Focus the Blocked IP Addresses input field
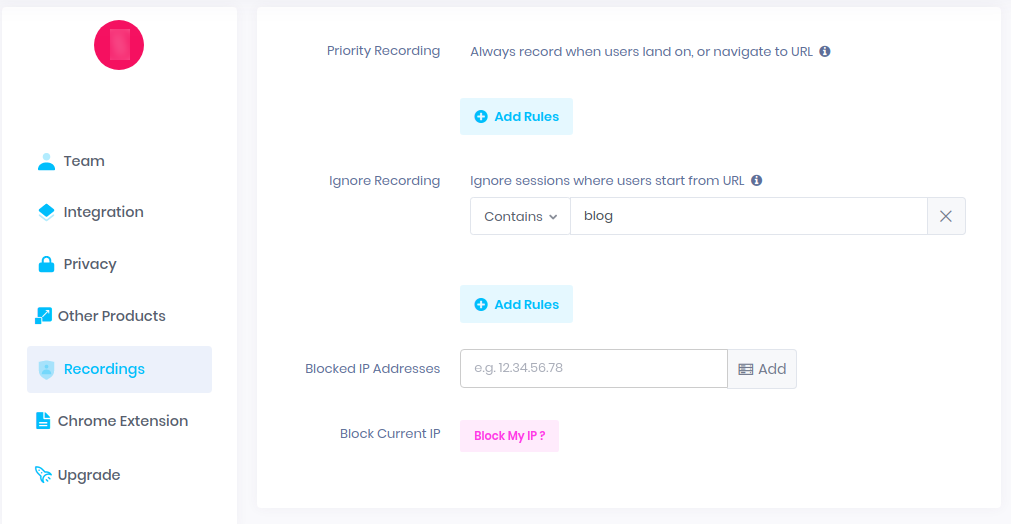This screenshot has height=524, width=1011. point(594,369)
